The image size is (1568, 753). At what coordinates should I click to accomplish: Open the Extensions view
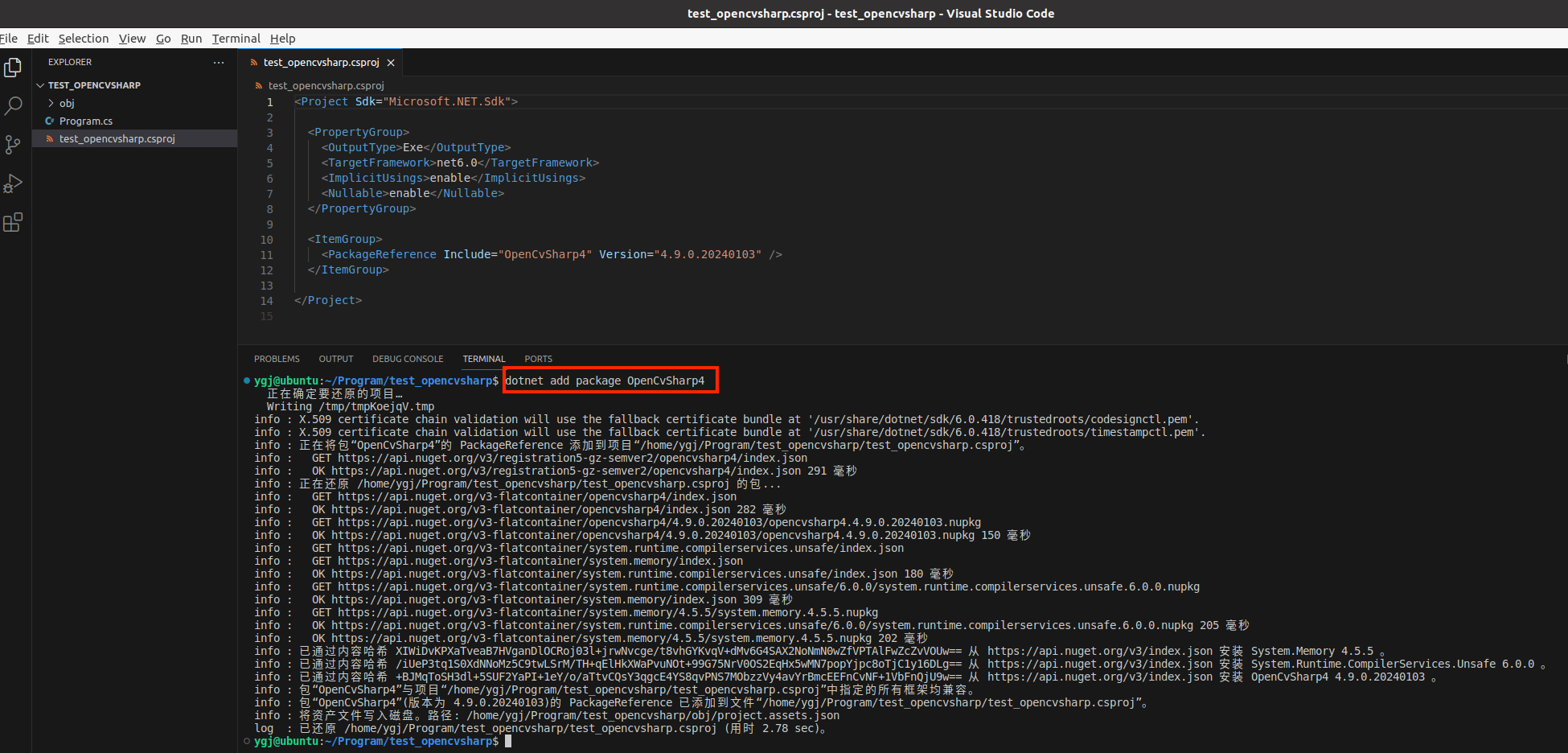(x=13, y=222)
